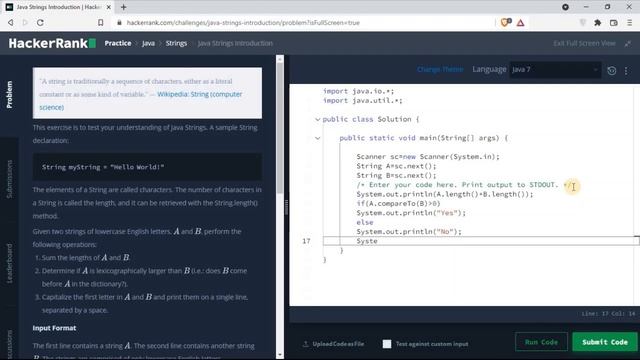Click the collapse full screen arrows icon
This screenshot has width=640, height=360.
click(628, 43)
